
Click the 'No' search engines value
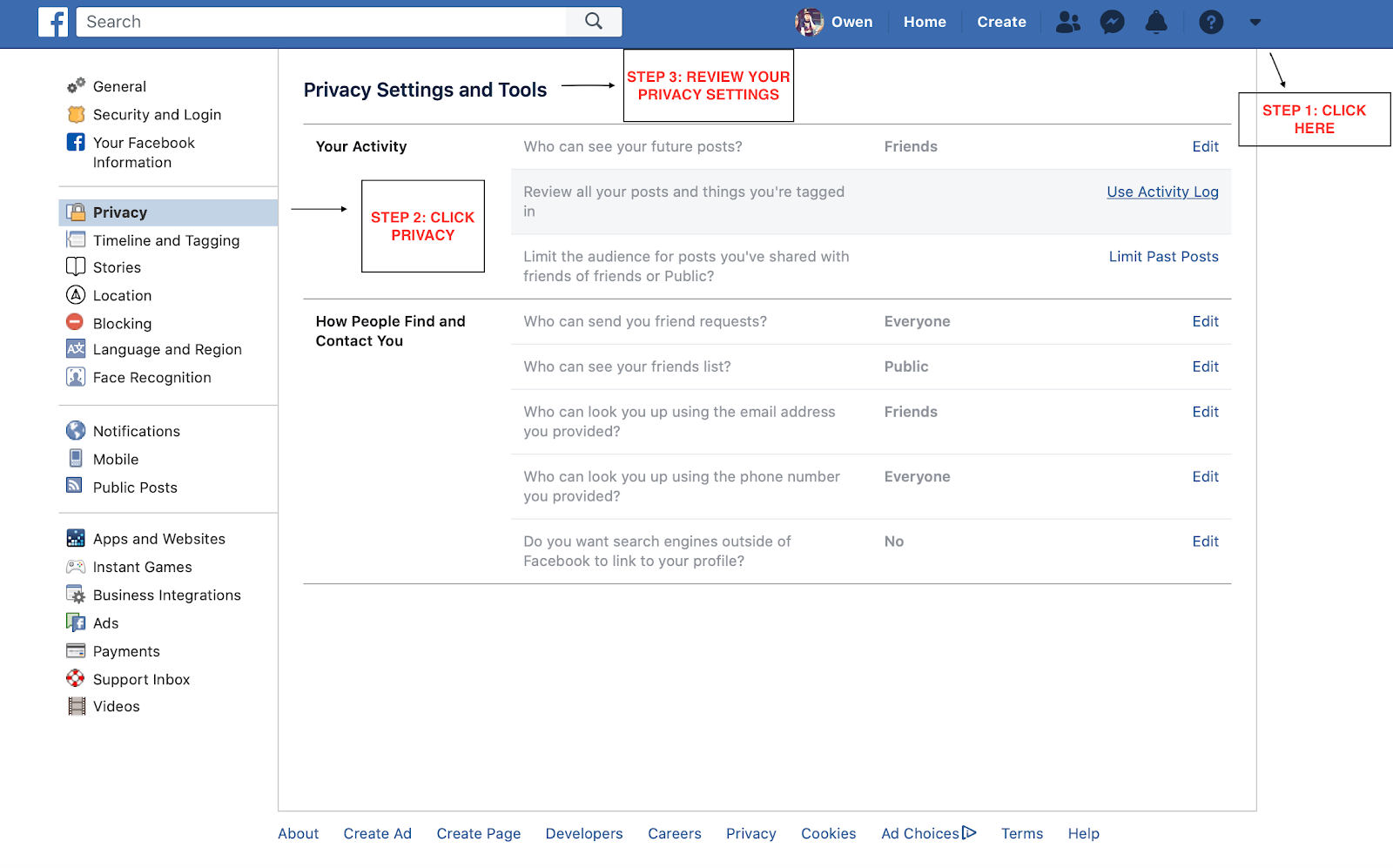coord(894,541)
